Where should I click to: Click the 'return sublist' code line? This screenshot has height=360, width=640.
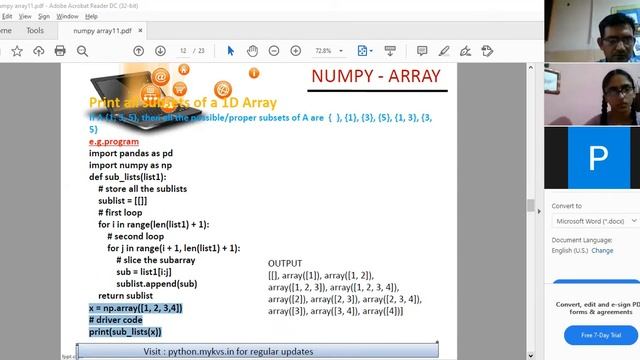point(125,296)
